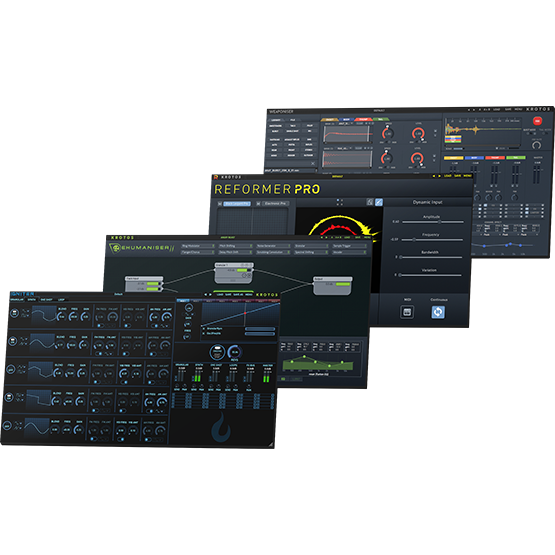Toggle power on fourth Igniter oscillator row
Image resolution: width=555 pixels, height=555 pixels.
9,397
